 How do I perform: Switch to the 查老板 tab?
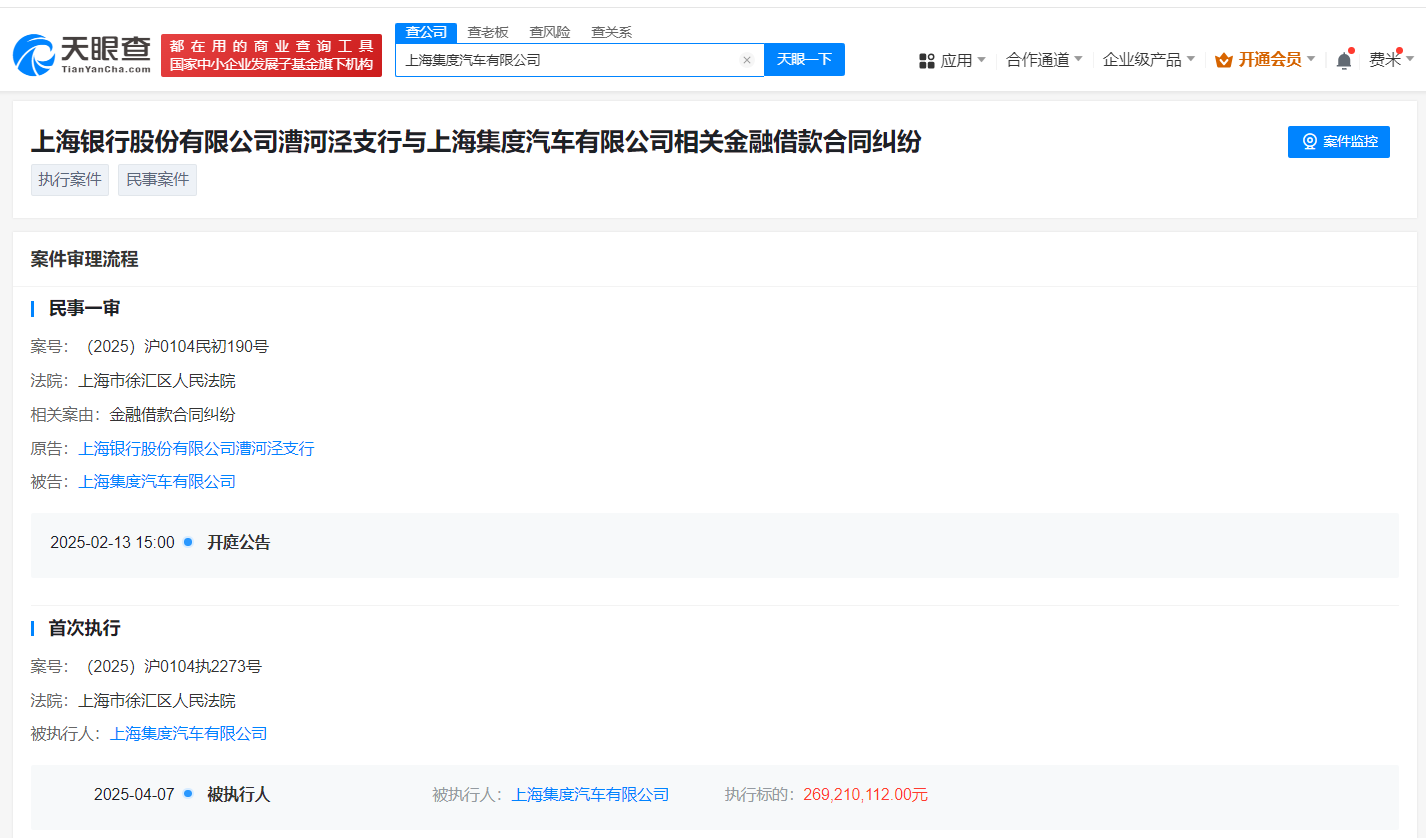click(x=488, y=32)
